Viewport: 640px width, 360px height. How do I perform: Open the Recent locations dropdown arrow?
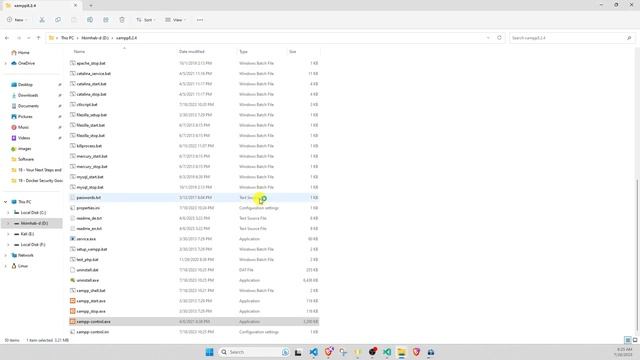[x=29, y=38]
